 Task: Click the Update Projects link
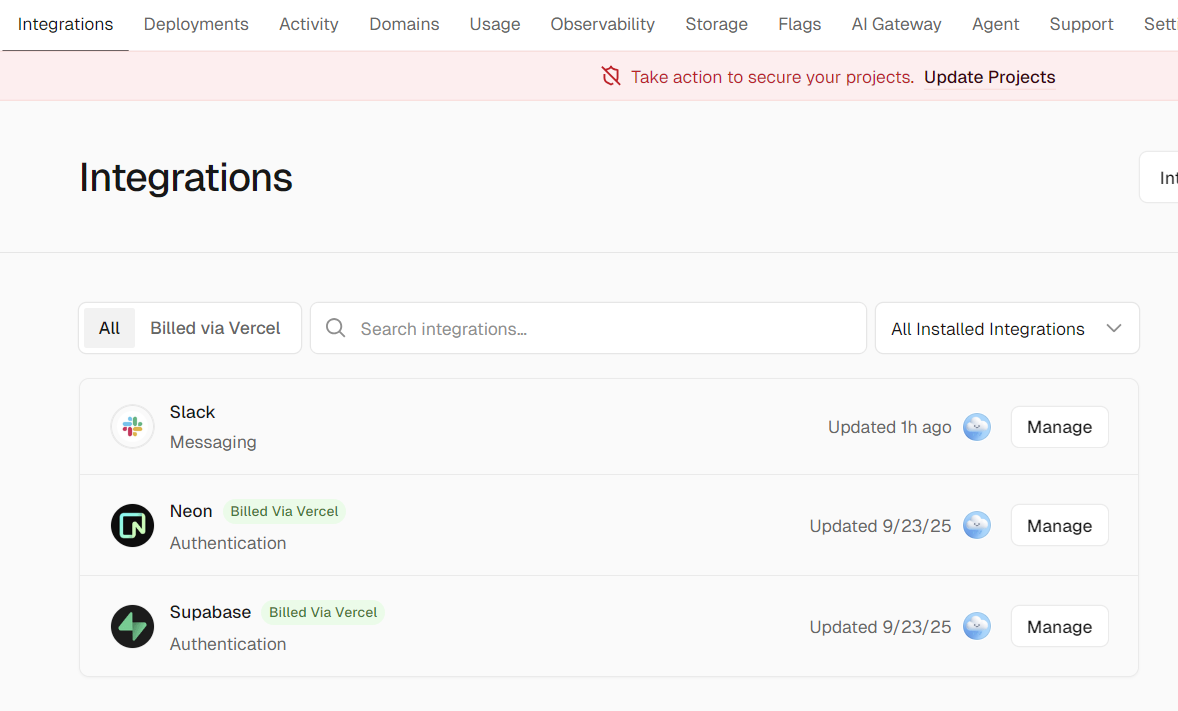pyautogui.click(x=989, y=77)
